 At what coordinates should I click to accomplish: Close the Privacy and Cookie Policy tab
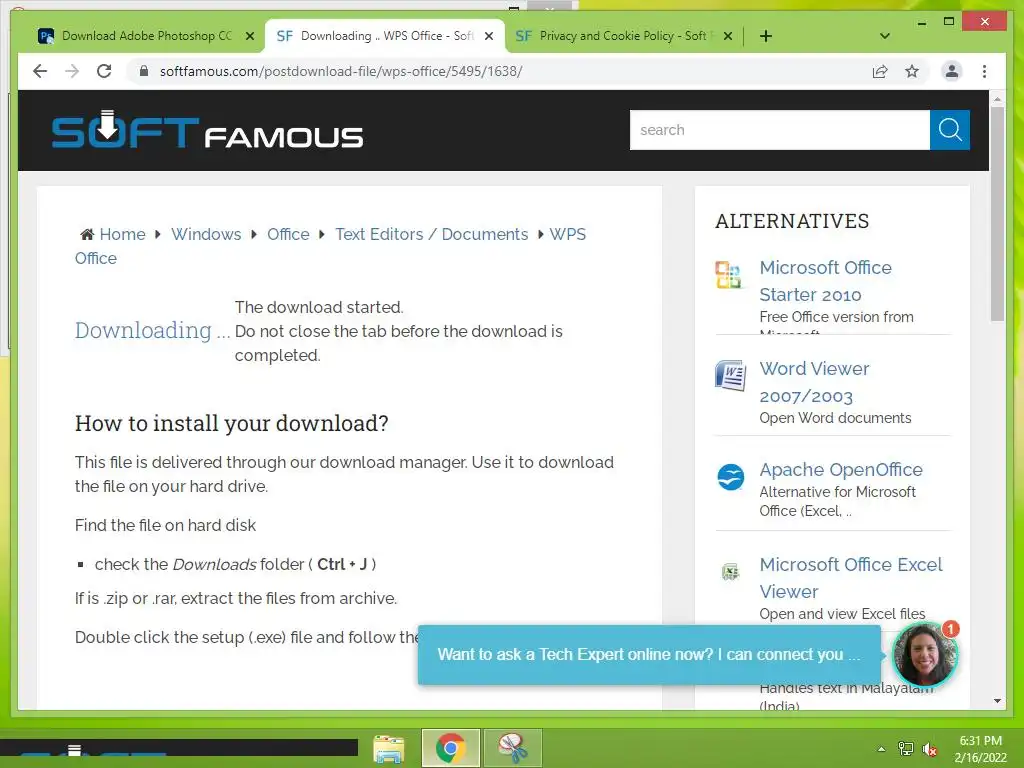[728, 36]
